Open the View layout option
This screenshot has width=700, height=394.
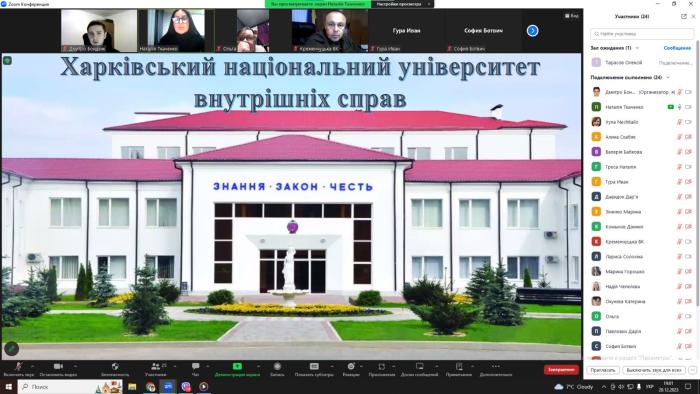pos(571,16)
